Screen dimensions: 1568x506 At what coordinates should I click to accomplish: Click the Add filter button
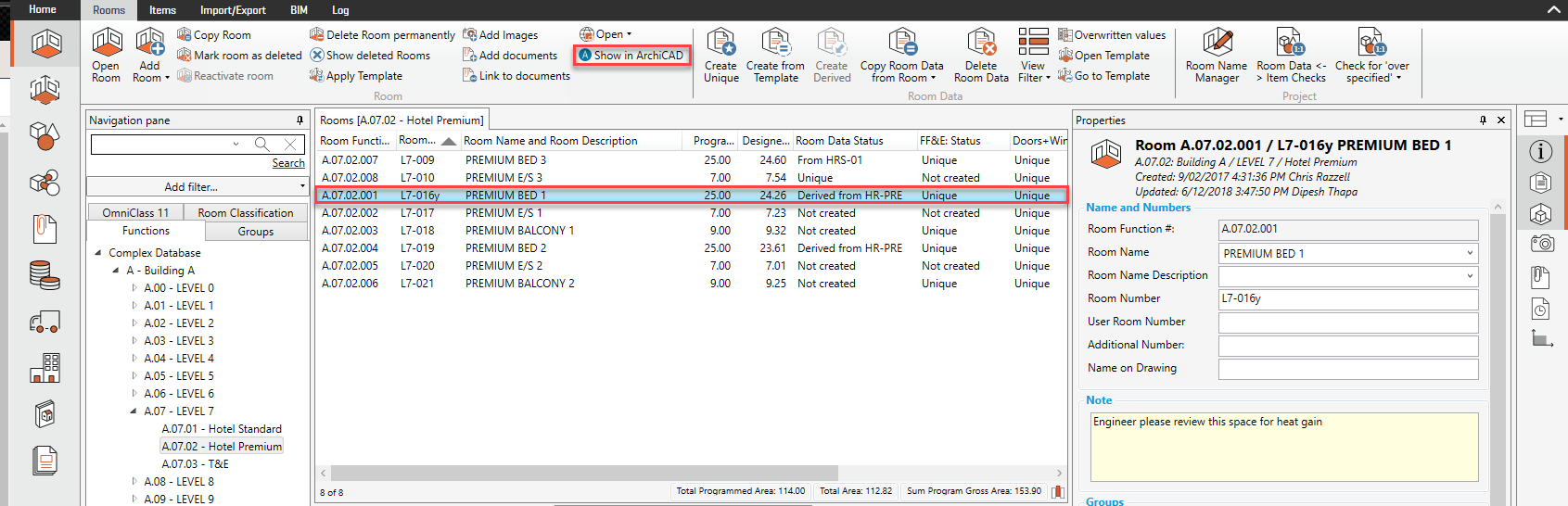(197, 187)
